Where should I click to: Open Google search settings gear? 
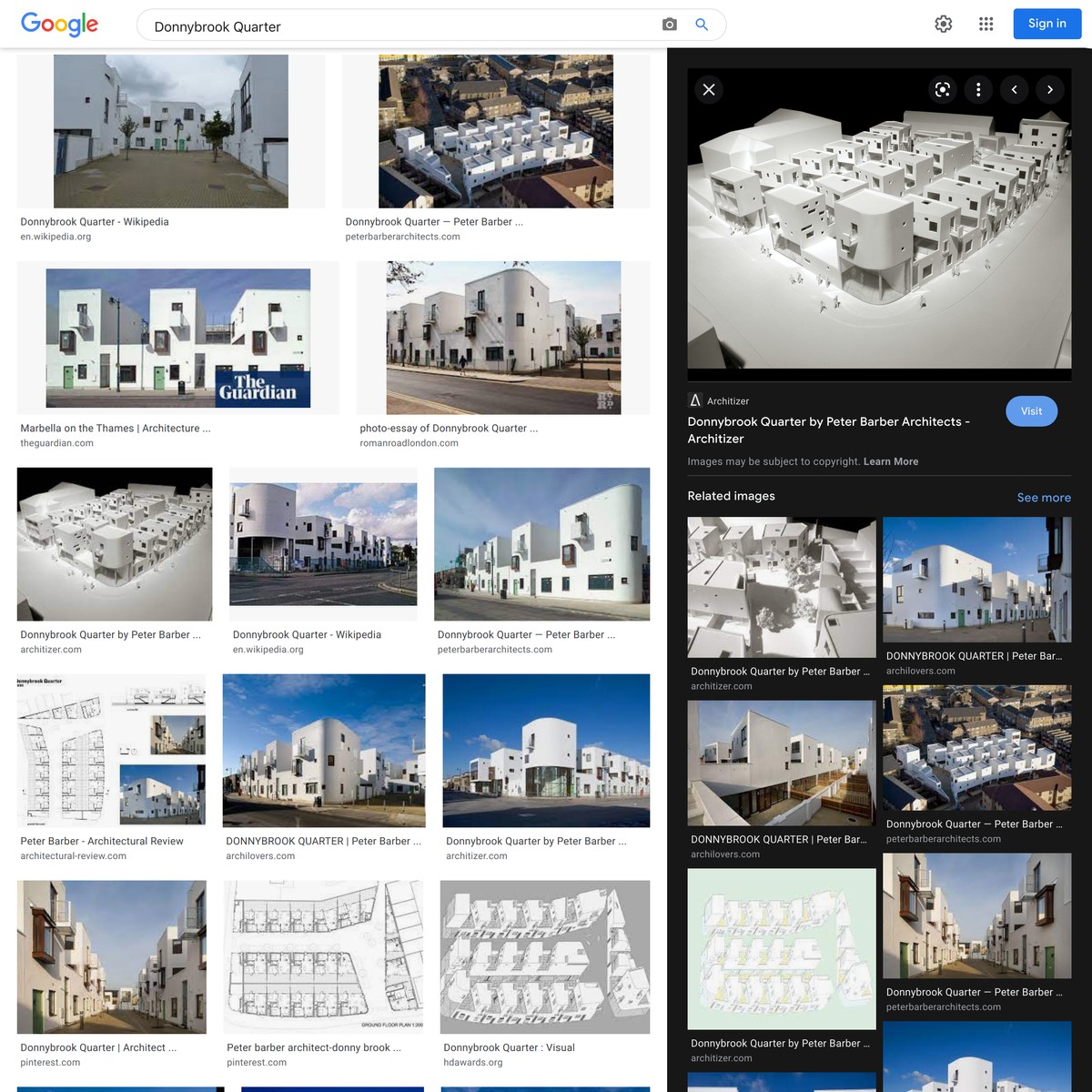(943, 24)
